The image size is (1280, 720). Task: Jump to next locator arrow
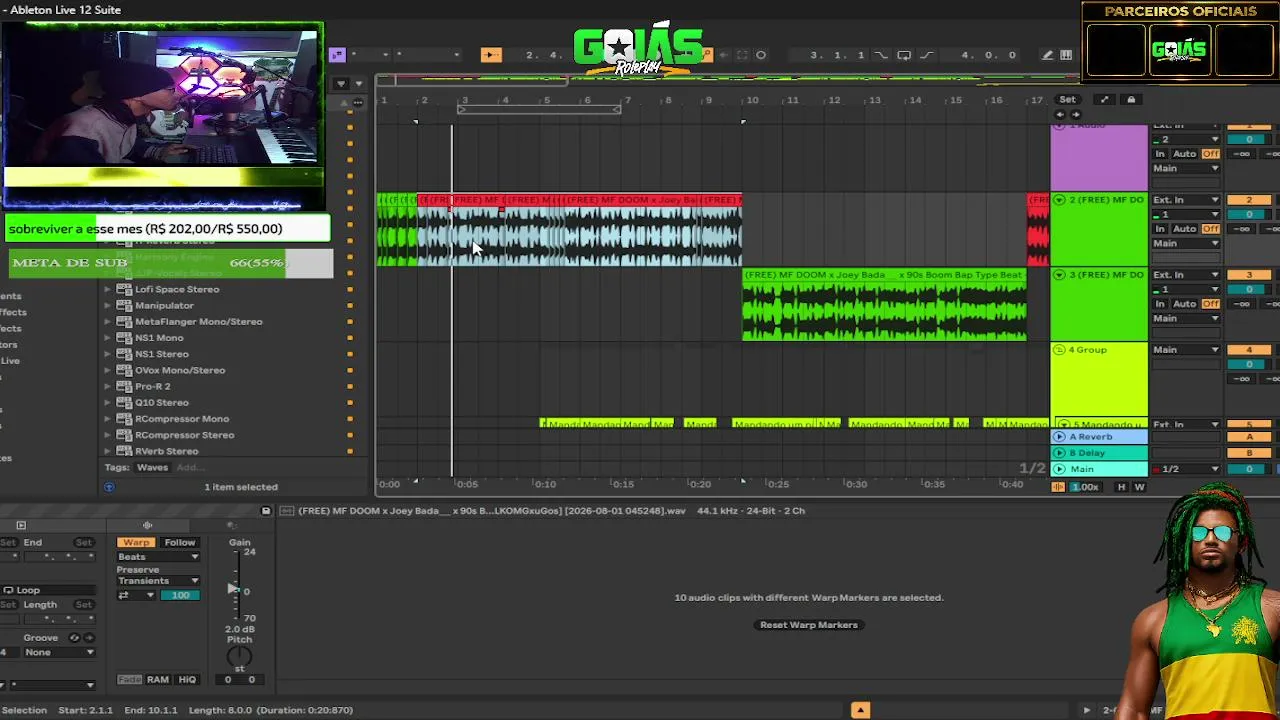tap(1076, 114)
